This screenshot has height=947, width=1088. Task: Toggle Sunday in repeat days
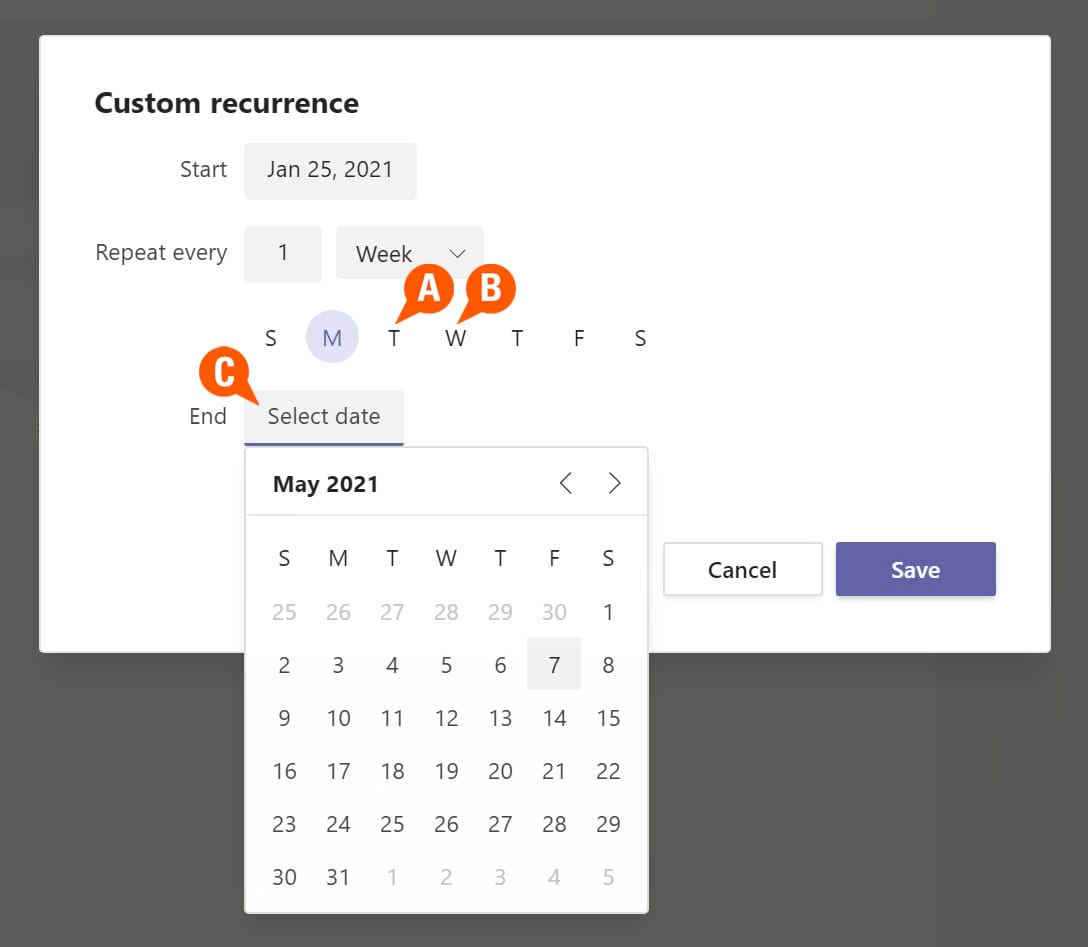pos(270,338)
